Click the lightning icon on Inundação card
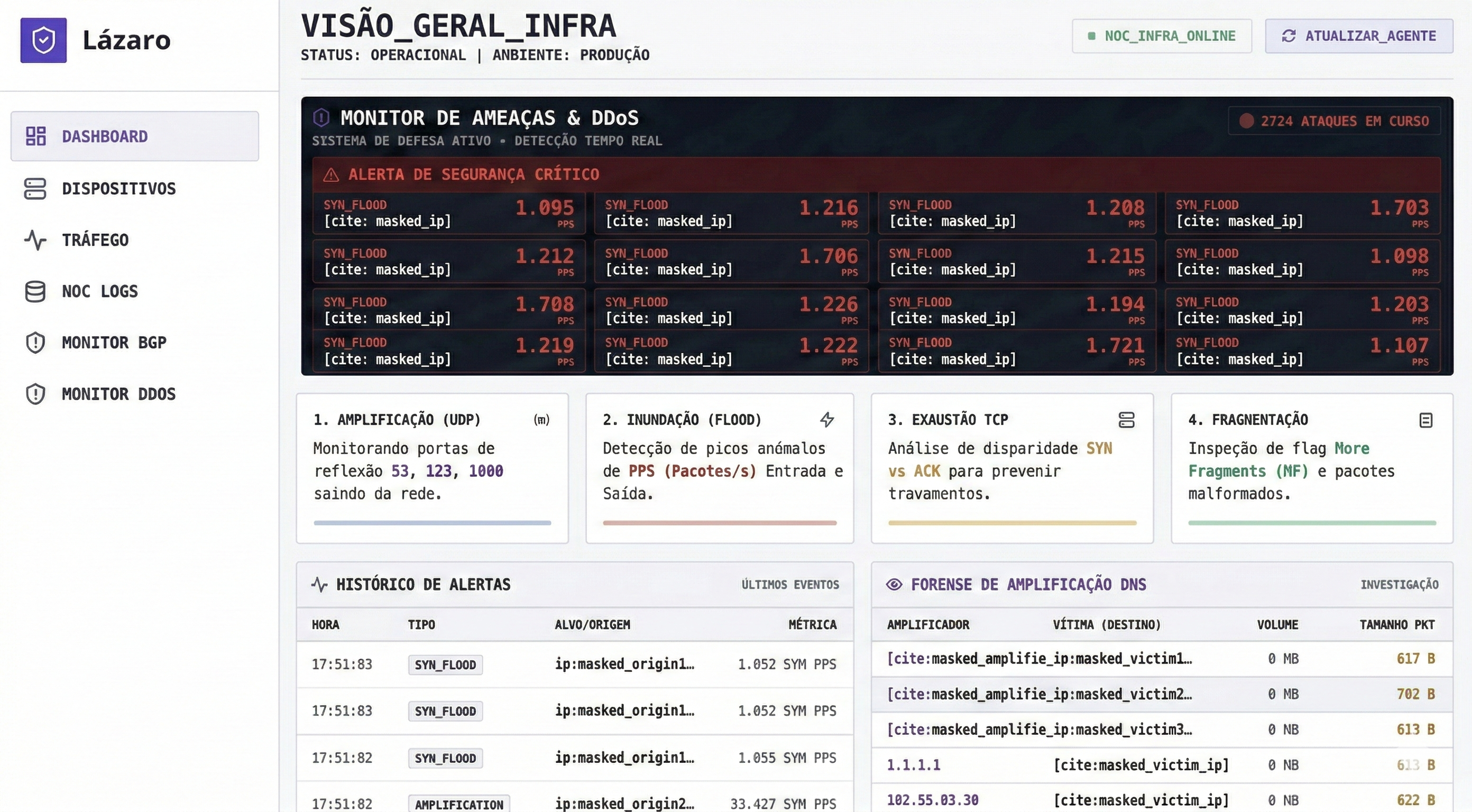The image size is (1472, 812). point(828,420)
